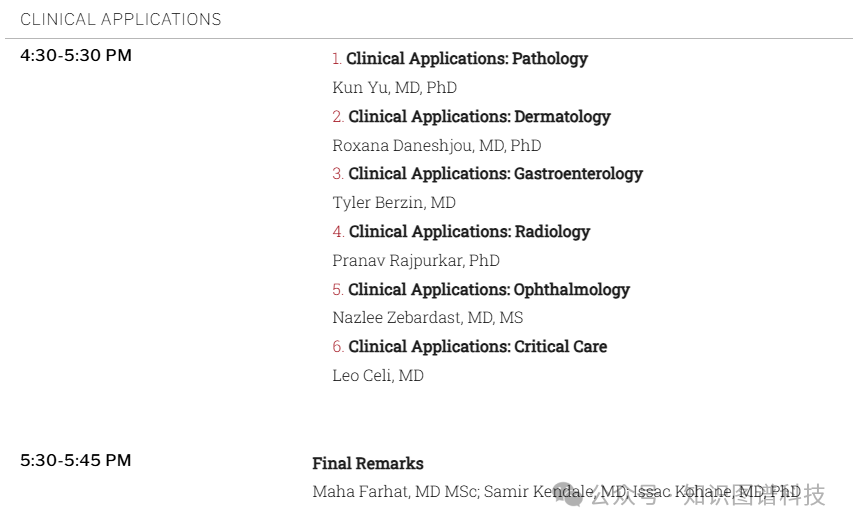Select speaker Leo Celi, MD
The height and width of the screenshot is (529, 853).
click(378, 376)
